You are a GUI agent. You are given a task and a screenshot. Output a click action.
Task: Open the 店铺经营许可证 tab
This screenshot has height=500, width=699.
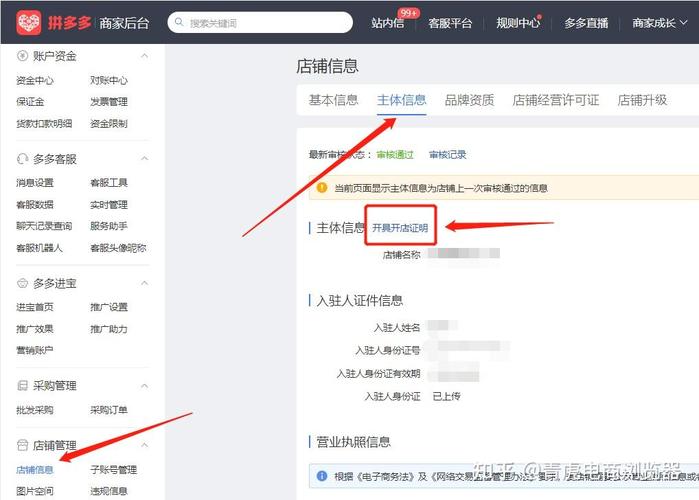[555, 100]
